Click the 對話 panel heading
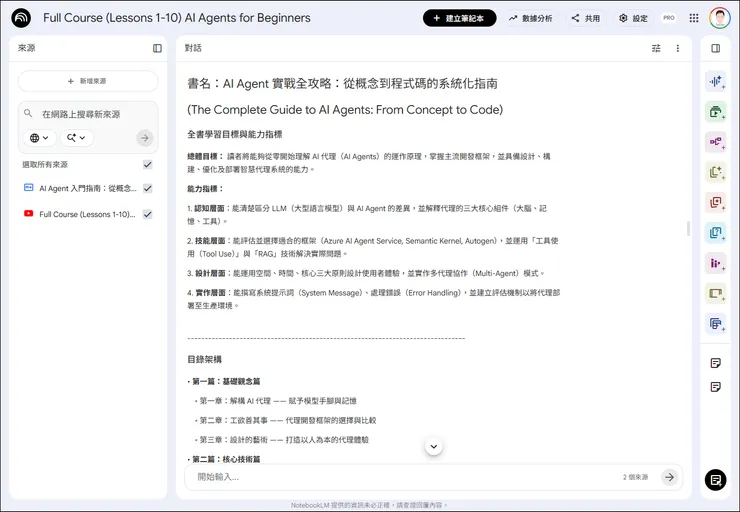The height and width of the screenshot is (512, 740). pyautogui.click(x=193, y=48)
